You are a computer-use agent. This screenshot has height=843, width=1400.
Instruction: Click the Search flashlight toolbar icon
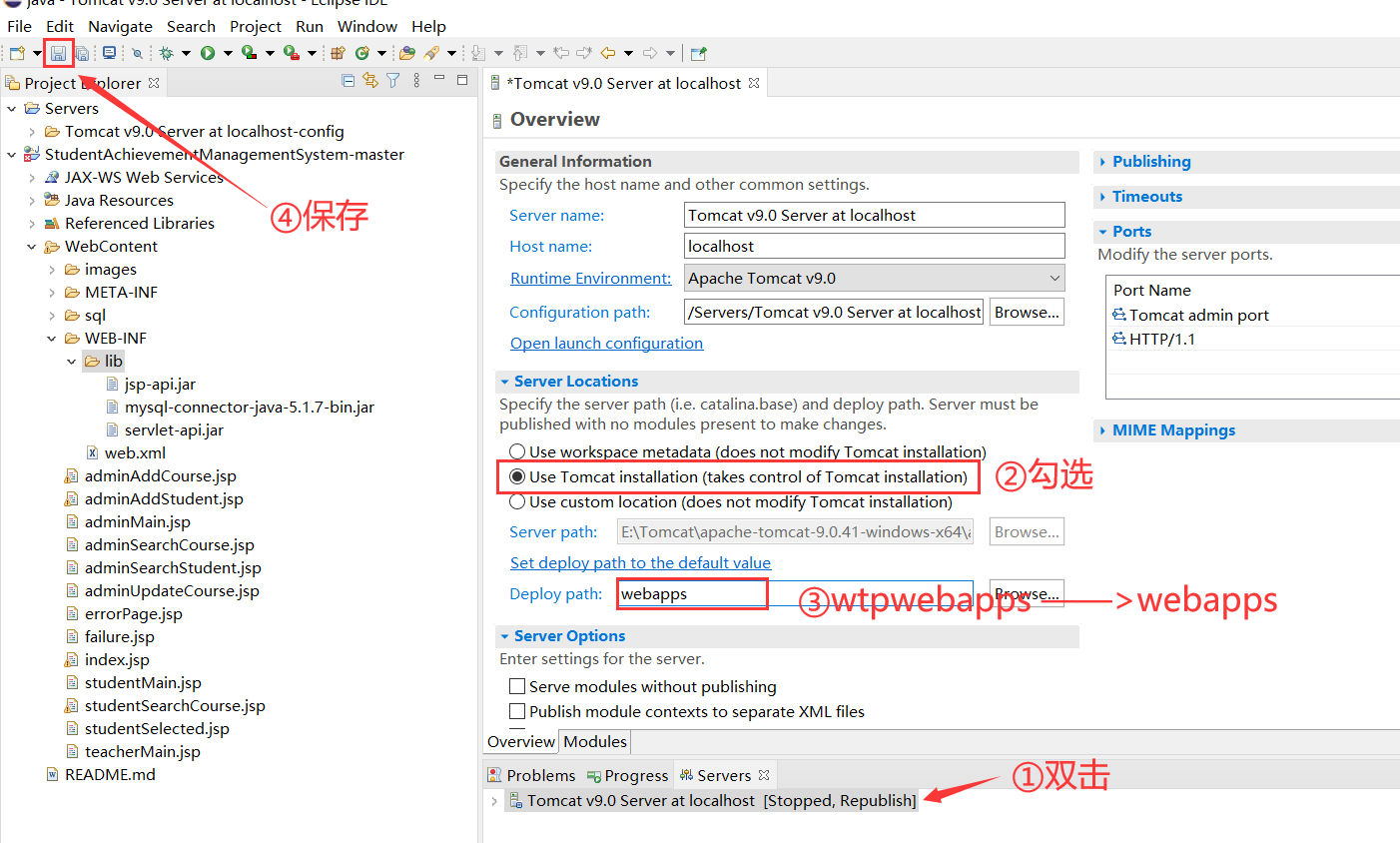[x=431, y=53]
